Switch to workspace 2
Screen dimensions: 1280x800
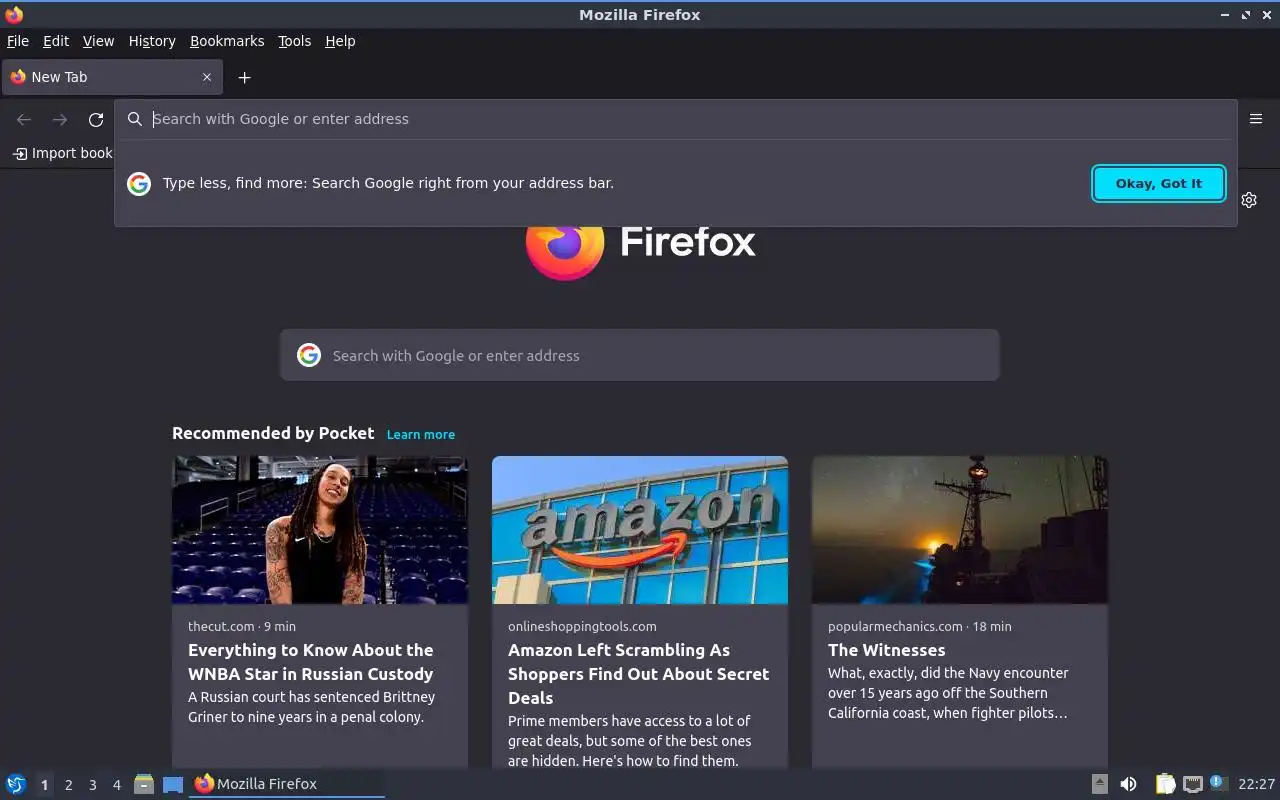[x=68, y=785]
